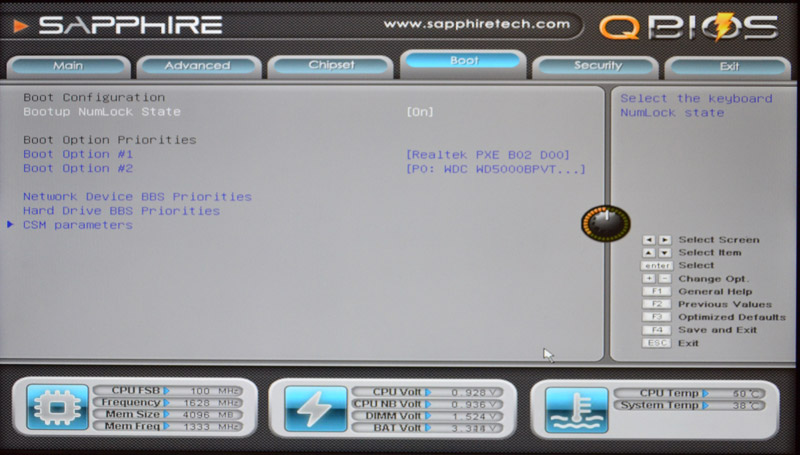Click the enter key icon
Screen dimensions: 800x455
[x=657, y=266]
